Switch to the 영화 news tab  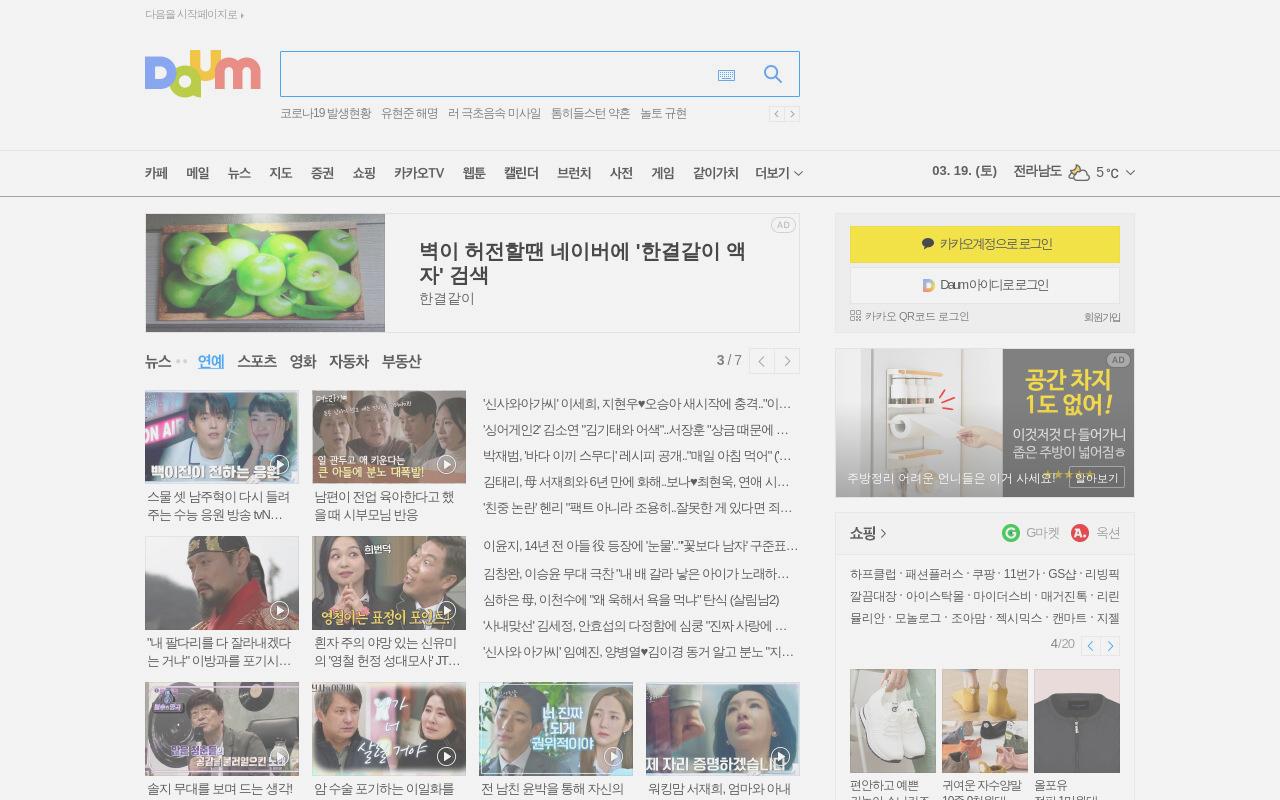[x=303, y=361]
